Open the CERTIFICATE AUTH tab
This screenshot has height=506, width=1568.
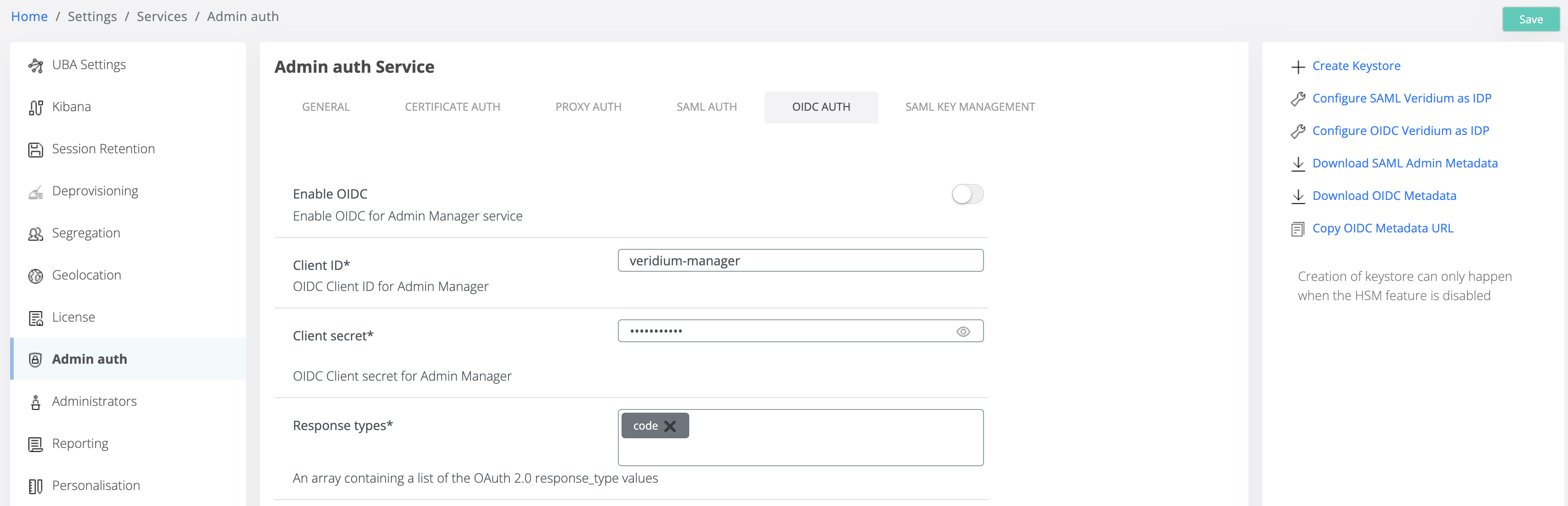pyautogui.click(x=452, y=107)
